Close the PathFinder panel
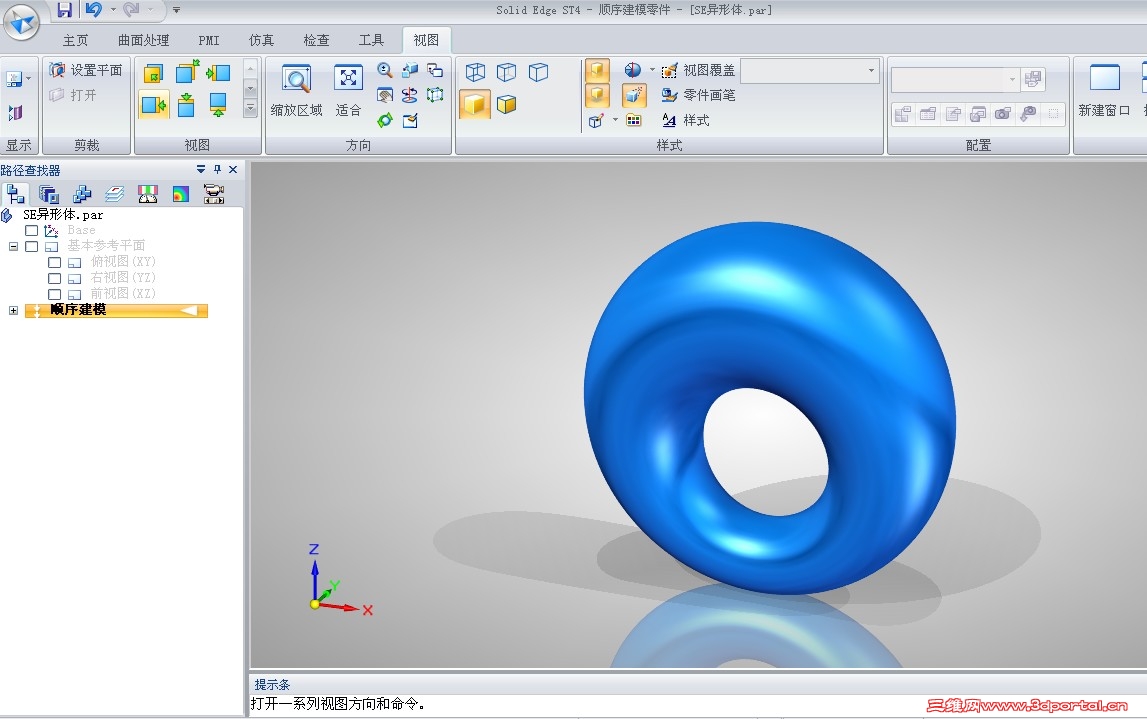The height and width of the screenshot is (719, 1147). coord(233,170)
